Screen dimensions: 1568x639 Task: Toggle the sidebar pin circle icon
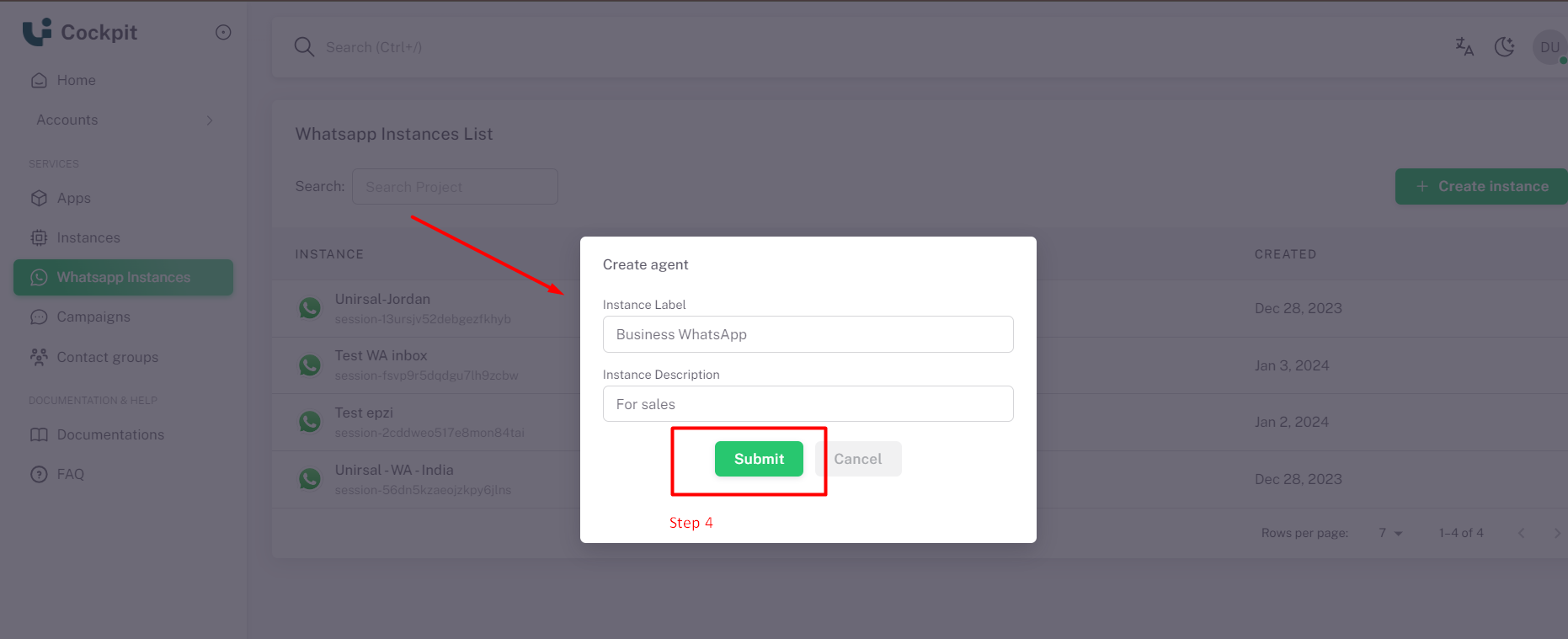223,32
